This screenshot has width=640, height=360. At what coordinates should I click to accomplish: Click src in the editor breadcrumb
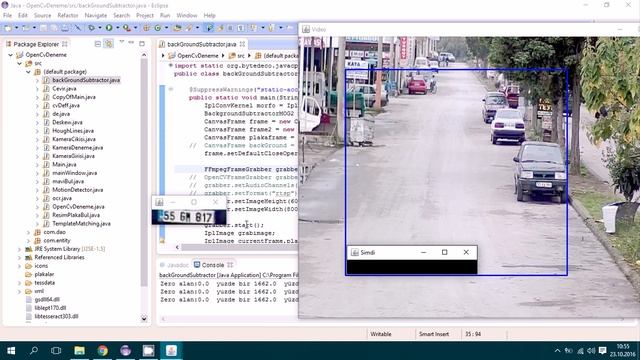pos(241,55)
